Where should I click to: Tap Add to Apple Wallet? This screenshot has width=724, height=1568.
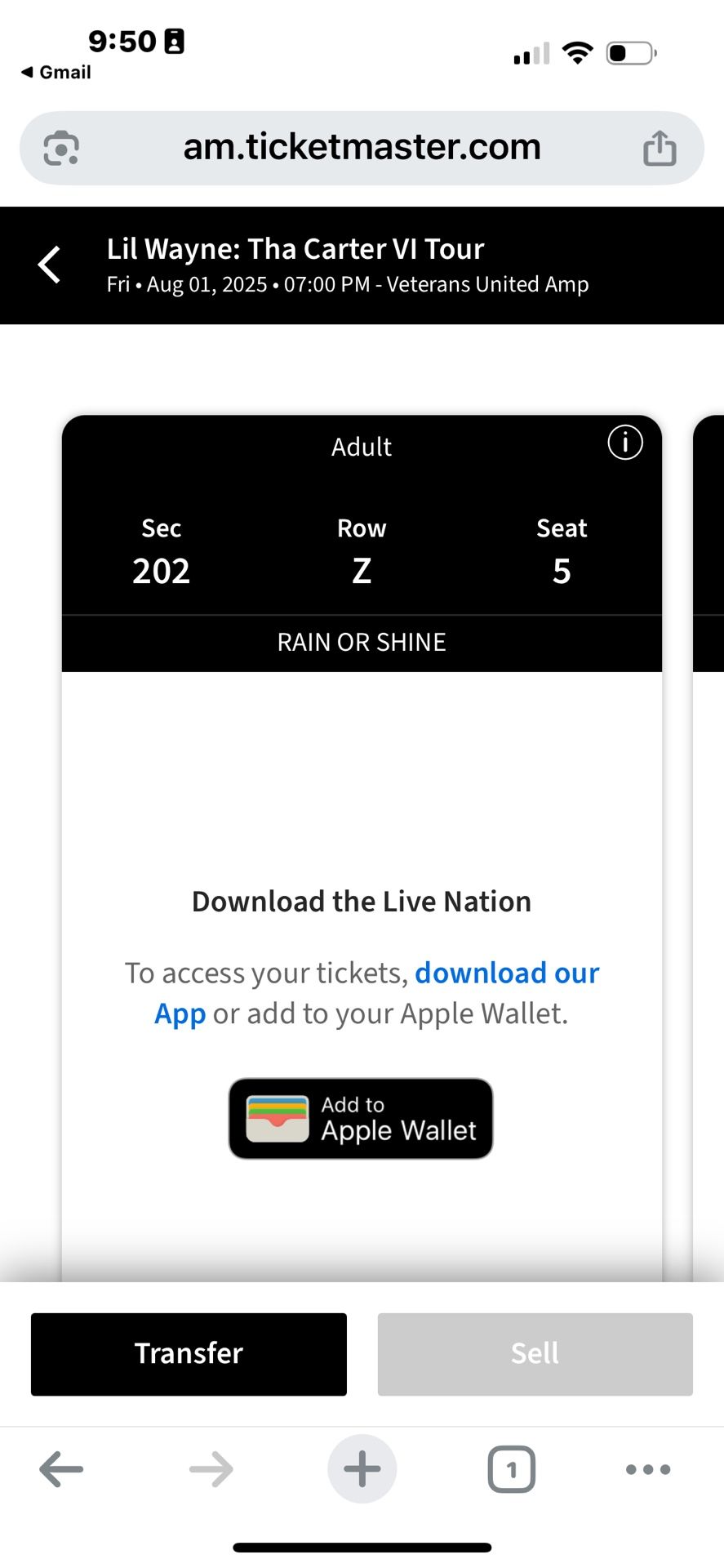[x=361, y=1119]
